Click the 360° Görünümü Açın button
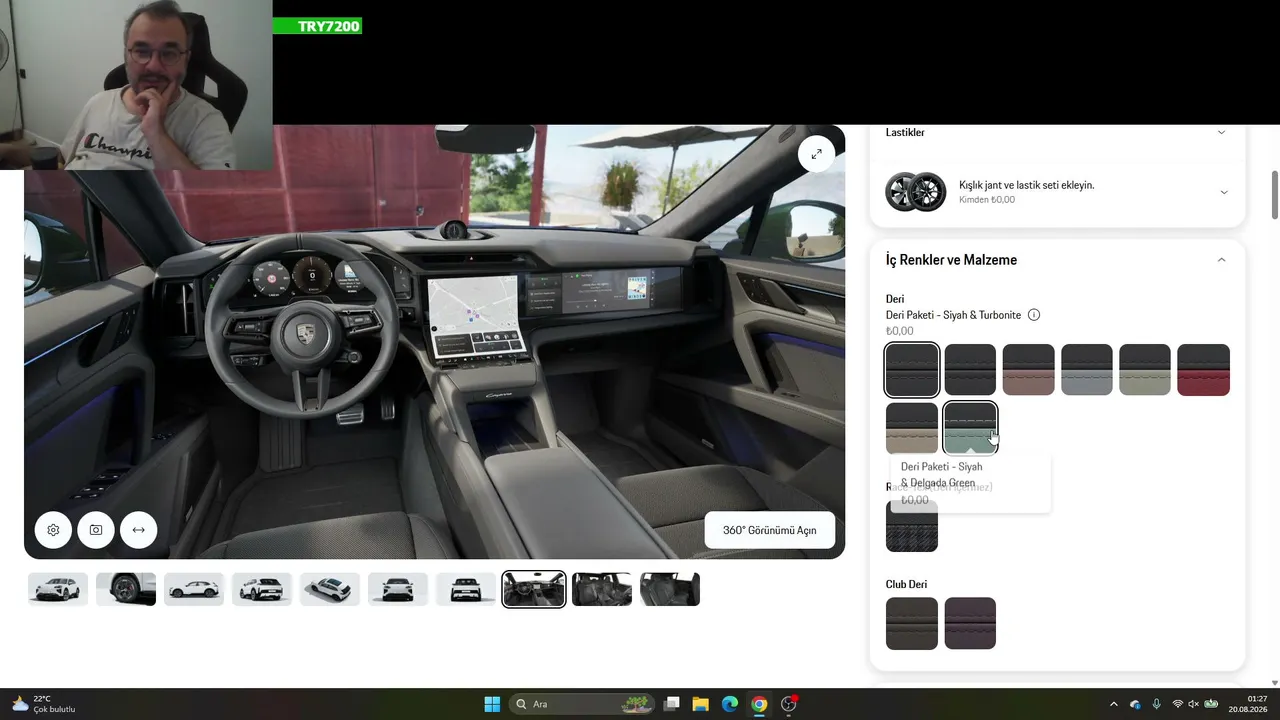The image size is (1280, 720). 770,530
